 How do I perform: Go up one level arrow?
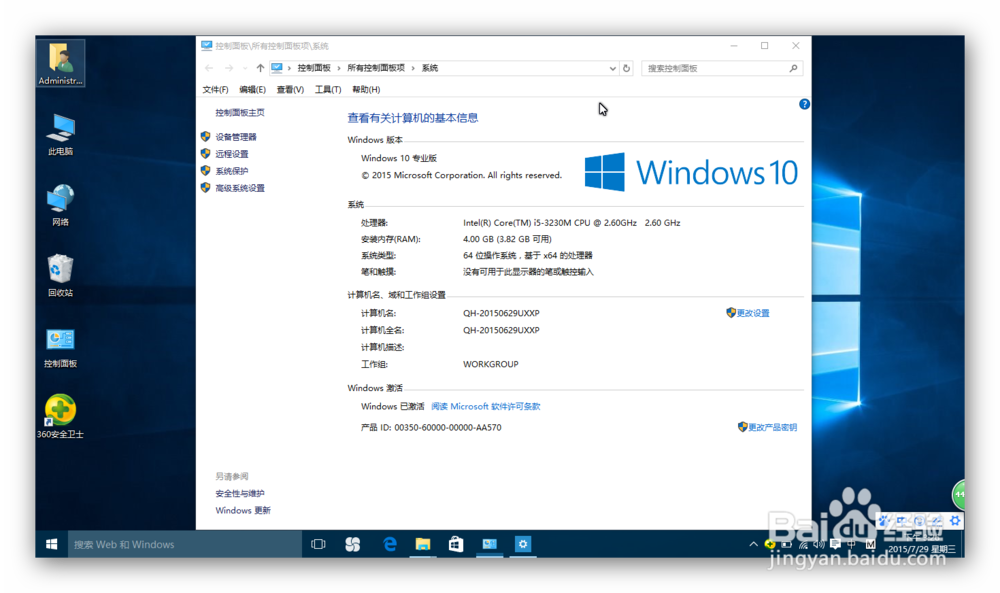[260, 68]
